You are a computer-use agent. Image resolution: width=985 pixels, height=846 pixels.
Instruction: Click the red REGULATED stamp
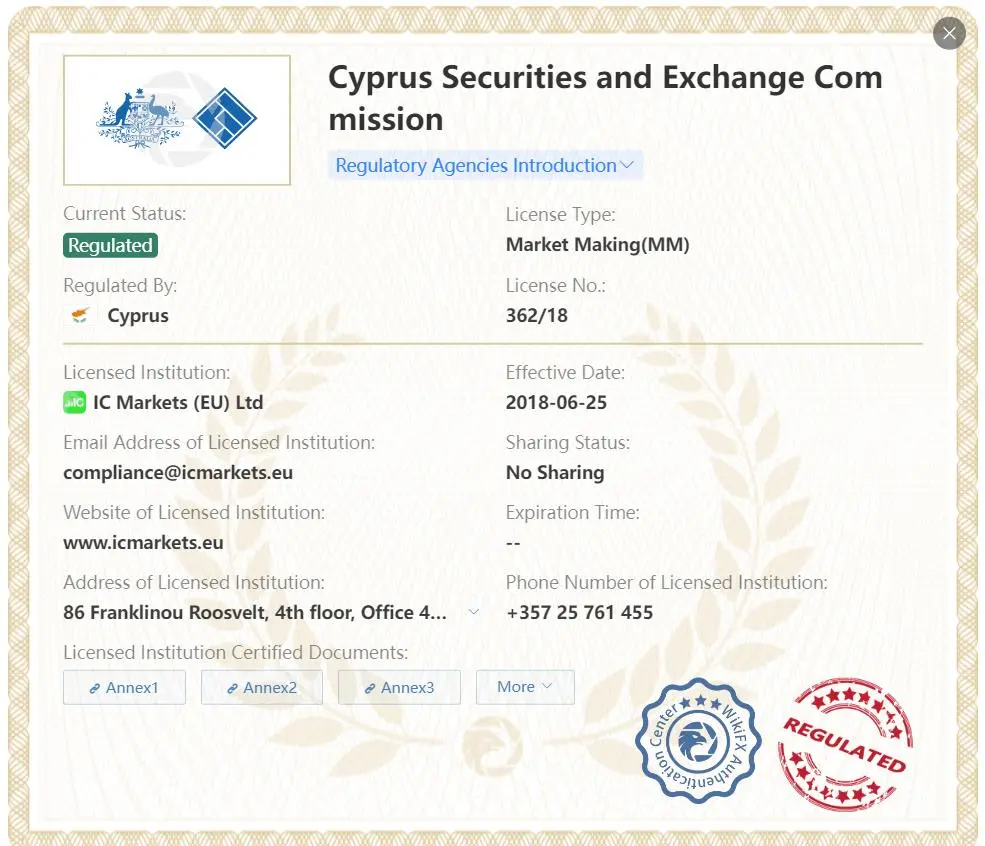[x=846, y=744]
